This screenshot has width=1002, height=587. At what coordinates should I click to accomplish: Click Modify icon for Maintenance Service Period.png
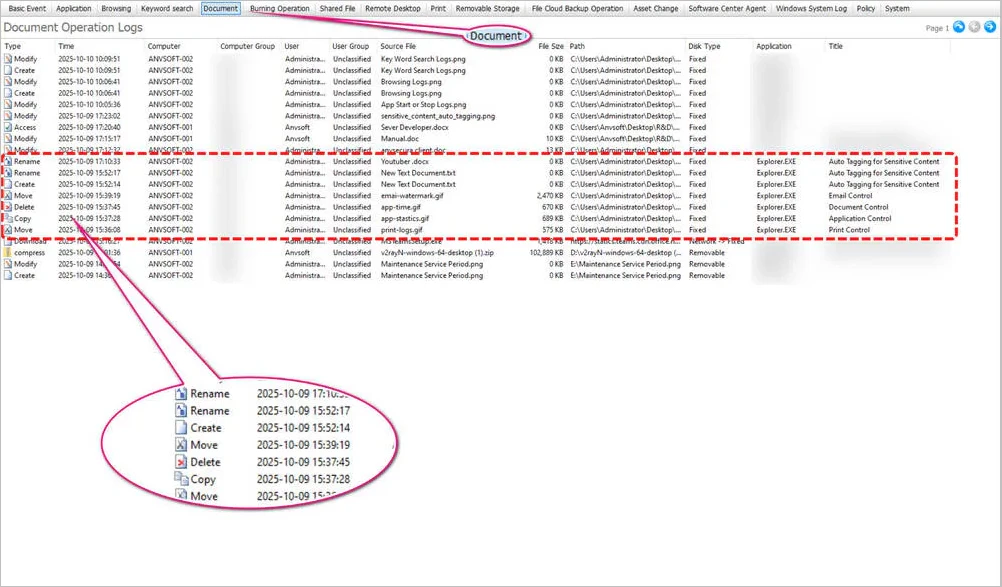tap(8, 264)
